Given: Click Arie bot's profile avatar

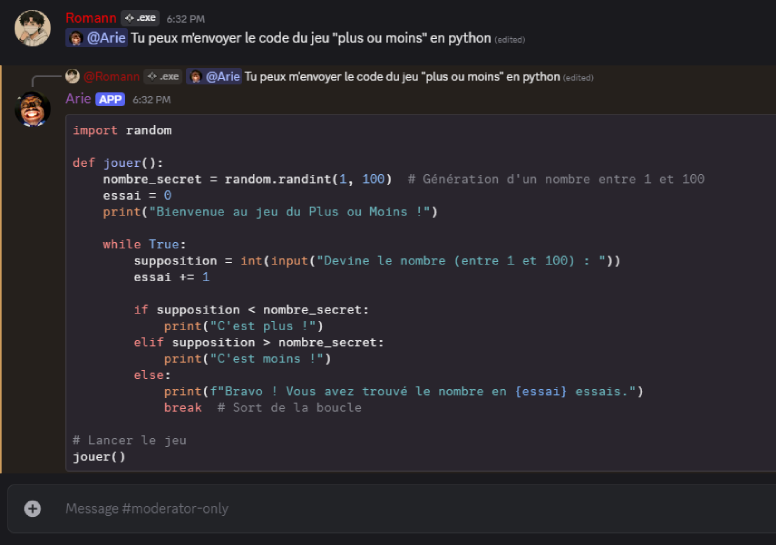Looking at the screenshot, I should click(x=32, y=108).
